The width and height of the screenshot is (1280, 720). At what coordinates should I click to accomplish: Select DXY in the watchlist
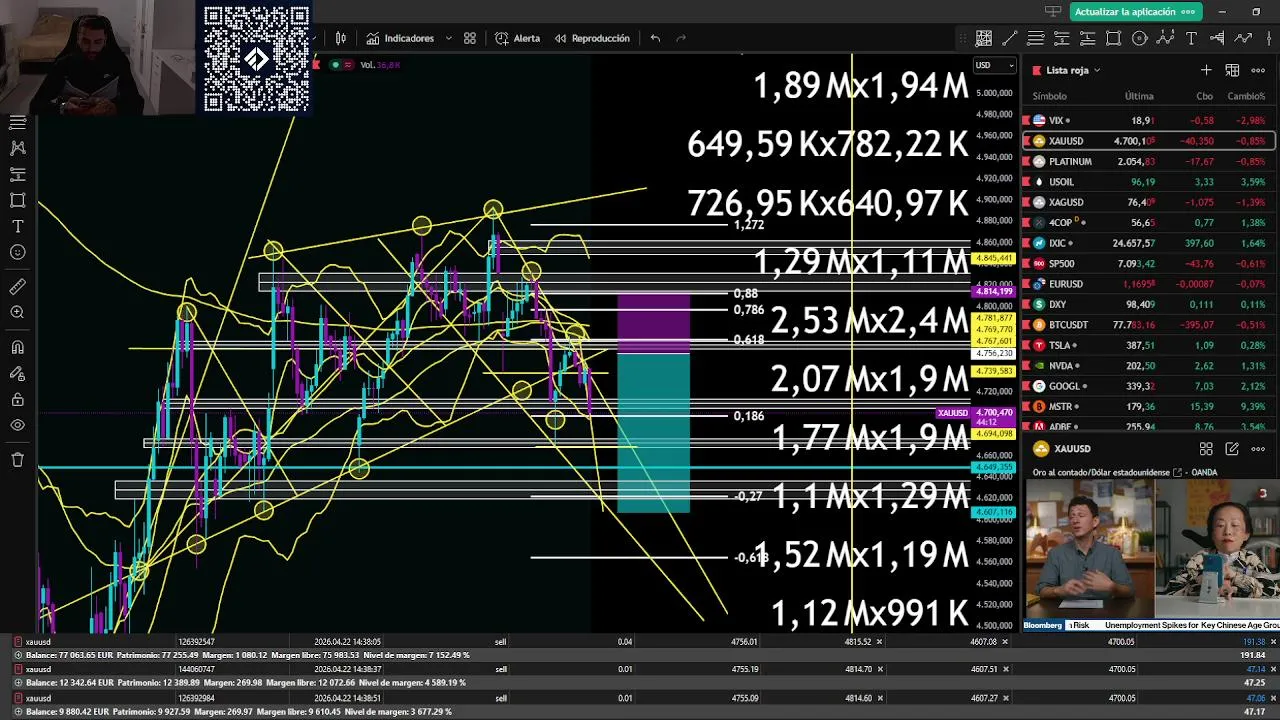point(1148,304)
